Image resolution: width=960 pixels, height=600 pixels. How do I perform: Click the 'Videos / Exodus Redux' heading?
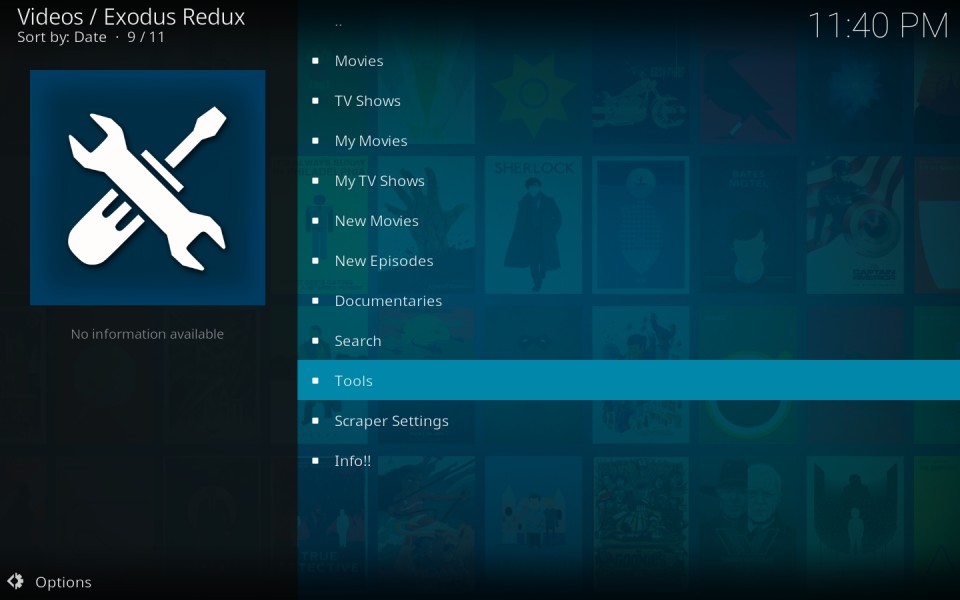tap(131, 17)
